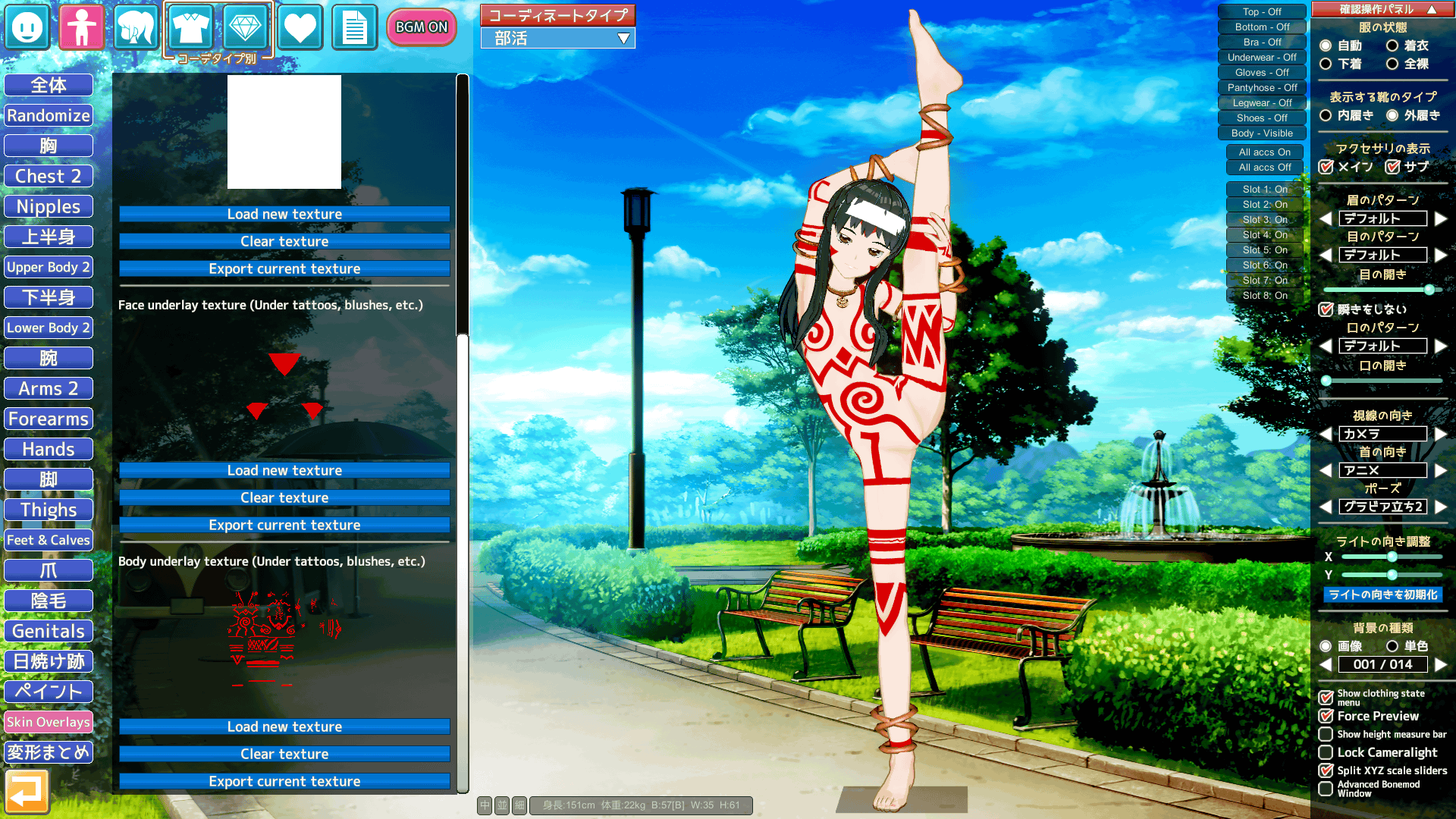Advance pose with right arrow next to グラビア立ち2
Image resolution: width=1456 pixels, height=819 pixels.
pyautogui.click(x=1441, y=507)
